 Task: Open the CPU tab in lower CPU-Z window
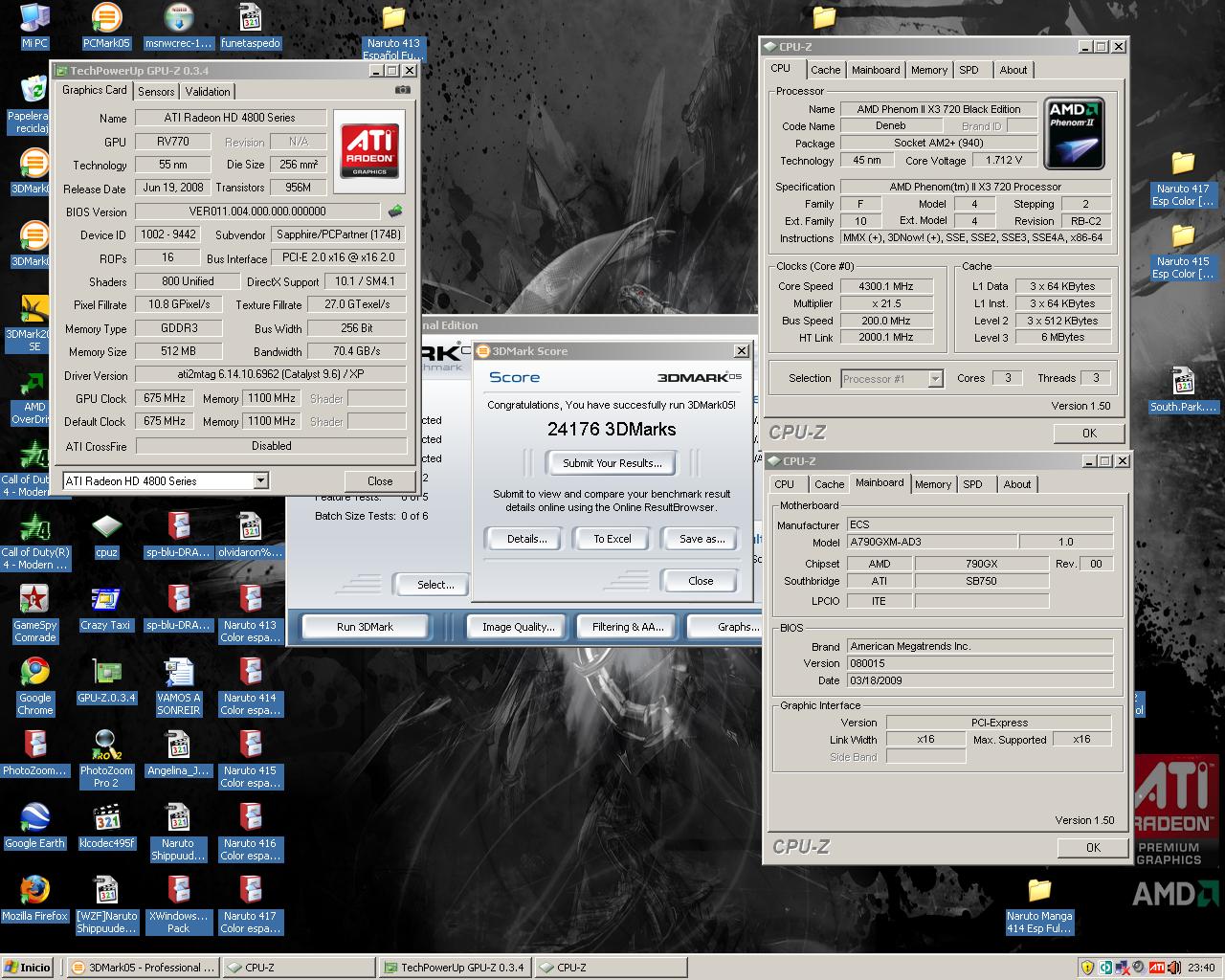784,484
